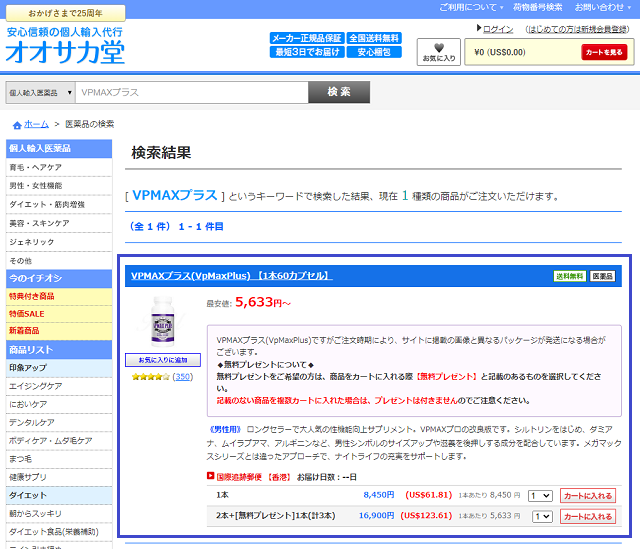Screen dimensions: 640x549
Task: Select デンタルケア in the product list
Action: [59, 422]
